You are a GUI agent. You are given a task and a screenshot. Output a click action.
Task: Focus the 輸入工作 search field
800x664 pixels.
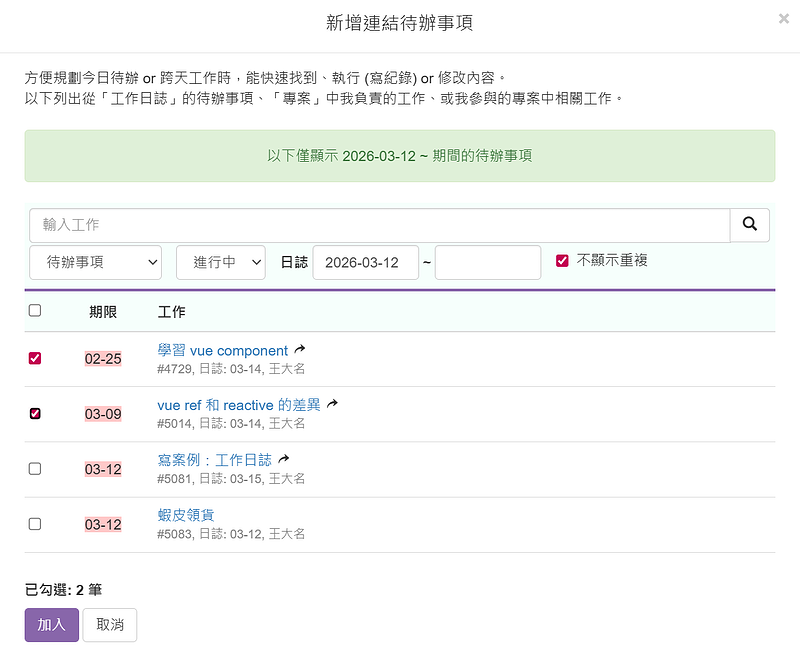(379, 225)
